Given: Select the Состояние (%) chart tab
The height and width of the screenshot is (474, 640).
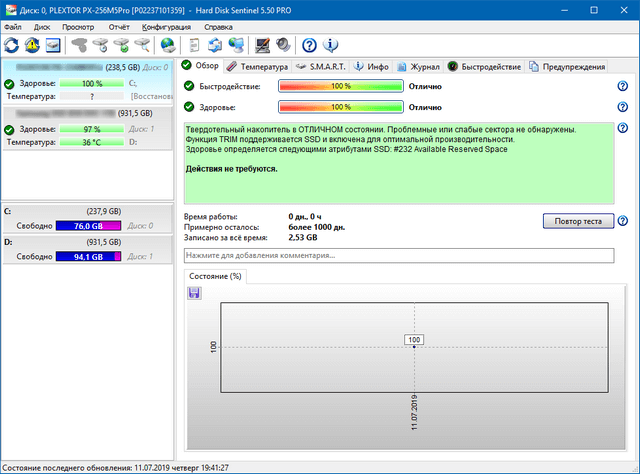Looking at the screenshot, I should [x=215, y=276].
